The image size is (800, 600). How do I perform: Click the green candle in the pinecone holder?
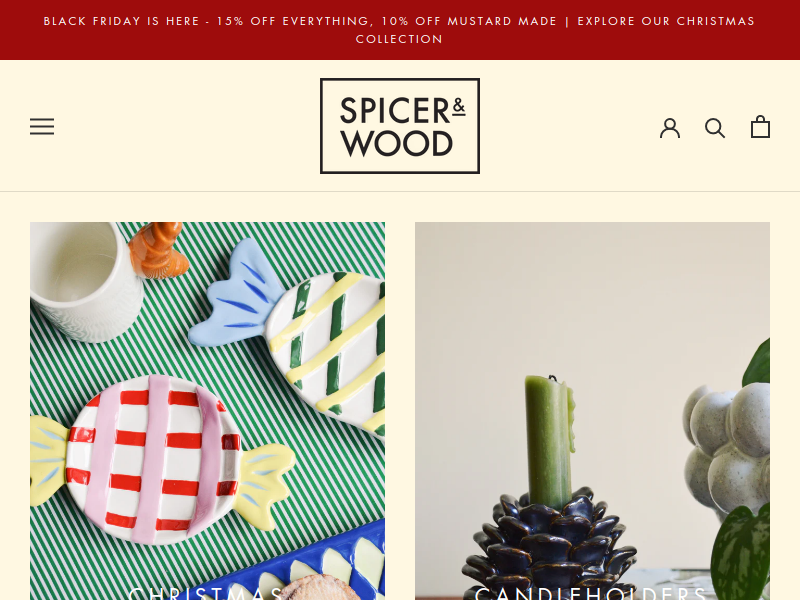tap(550, 441)
